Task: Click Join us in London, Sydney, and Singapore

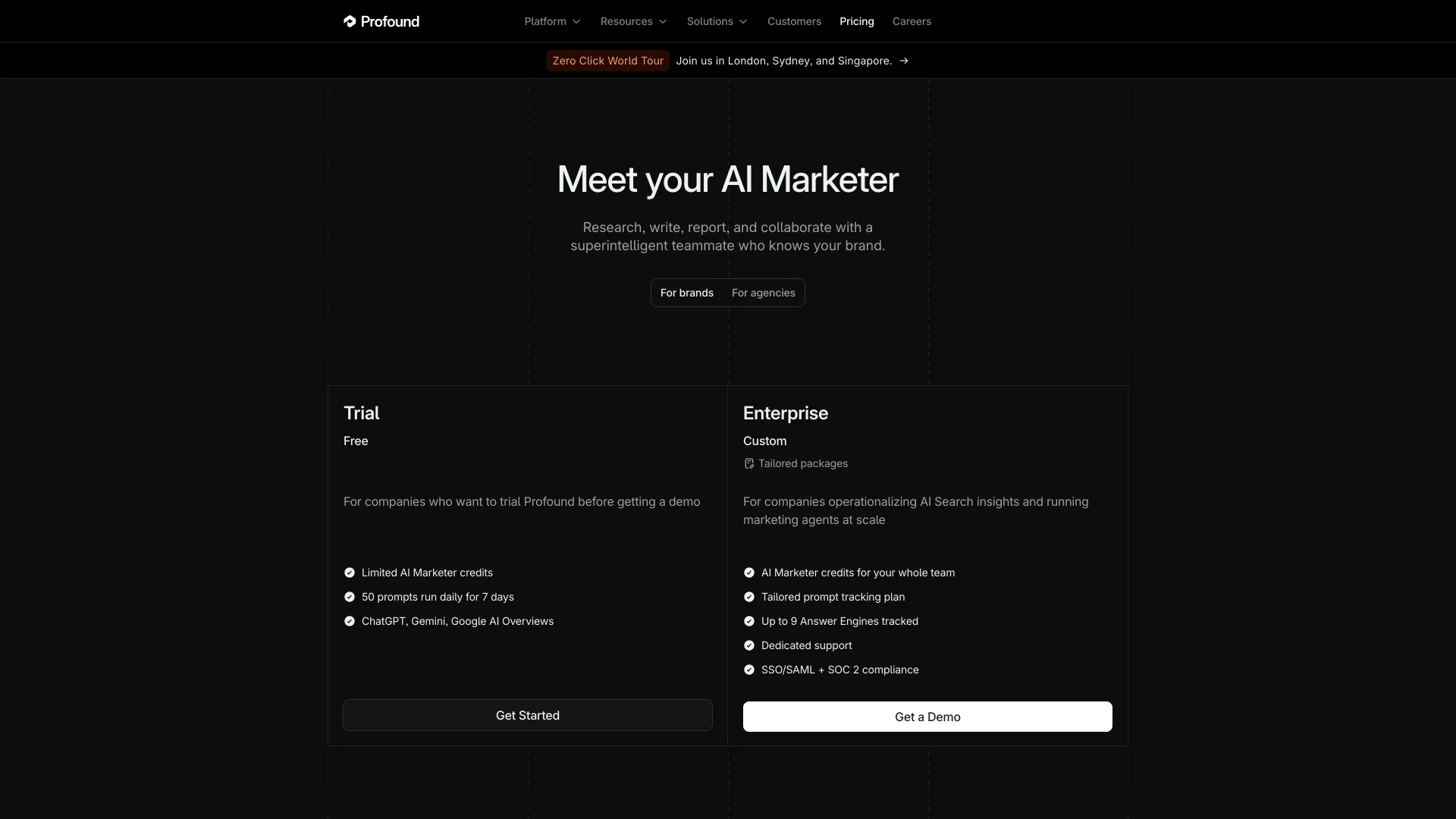Action: pyautogui.click(x=784, y=61)
